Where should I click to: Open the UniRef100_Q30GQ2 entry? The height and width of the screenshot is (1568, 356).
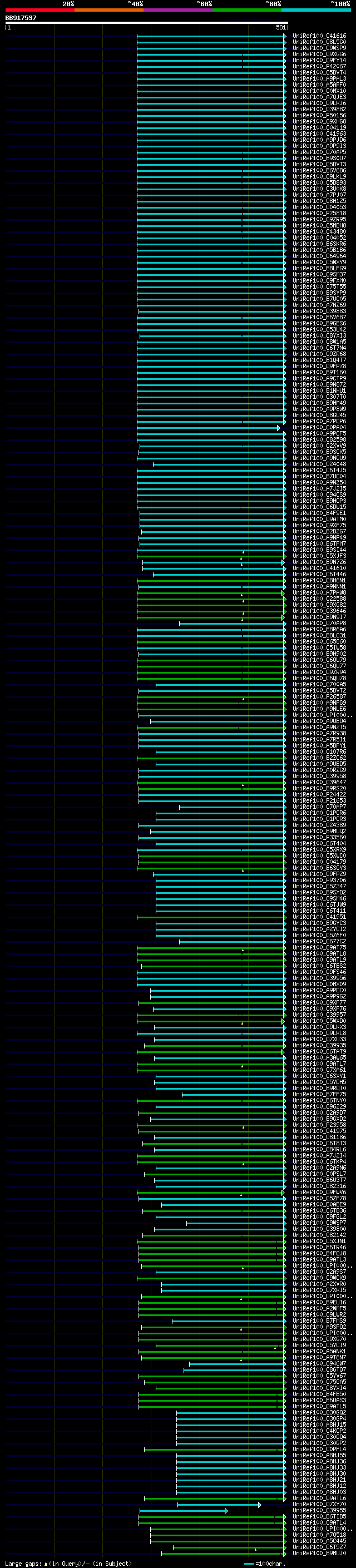(x=319, y=1413)
